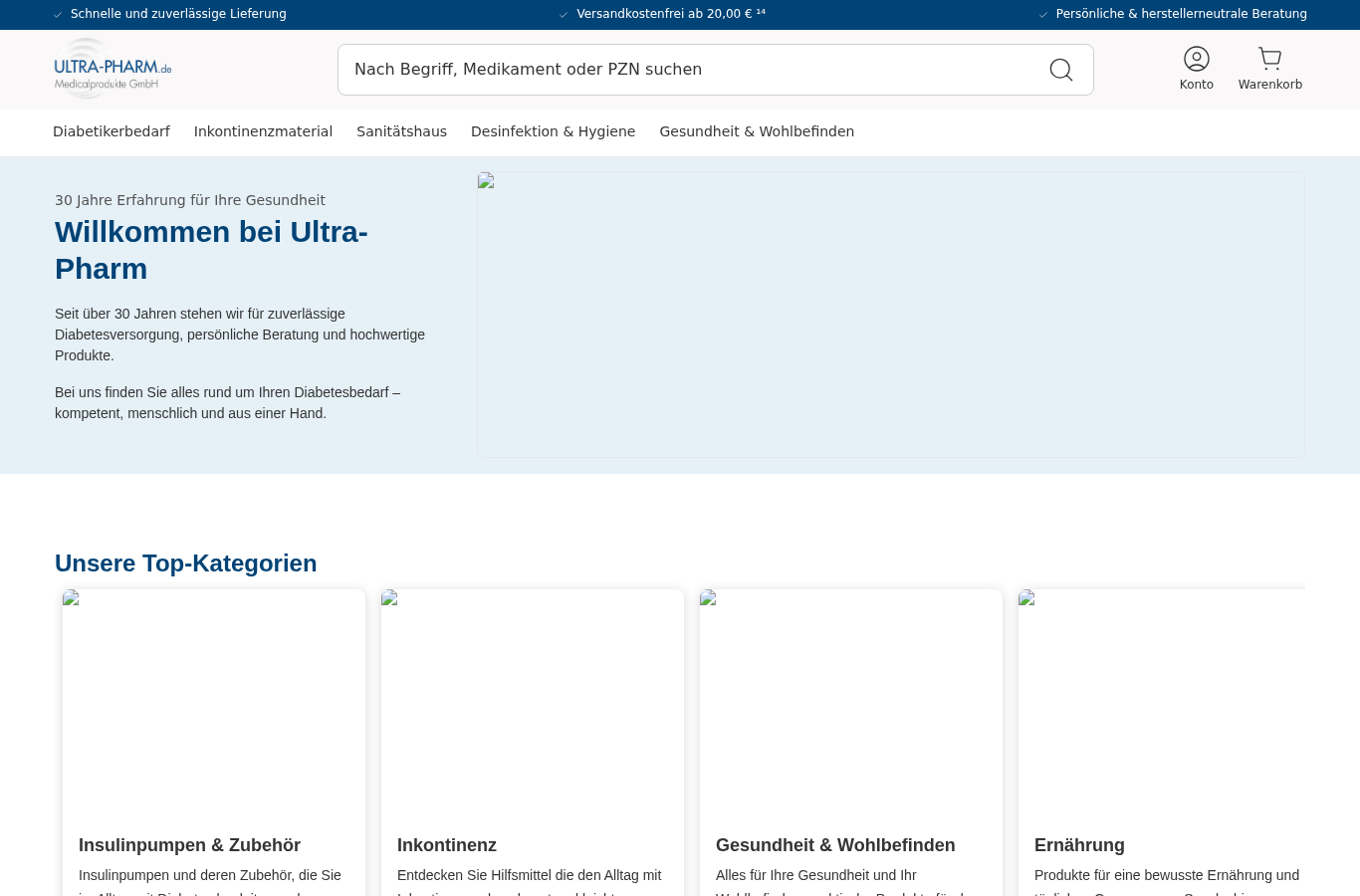The height and width of the screenshot is (896, 1360).
Task: Click checkmark icon beside Versandkostenfrei text
Action: pos(564,15)
